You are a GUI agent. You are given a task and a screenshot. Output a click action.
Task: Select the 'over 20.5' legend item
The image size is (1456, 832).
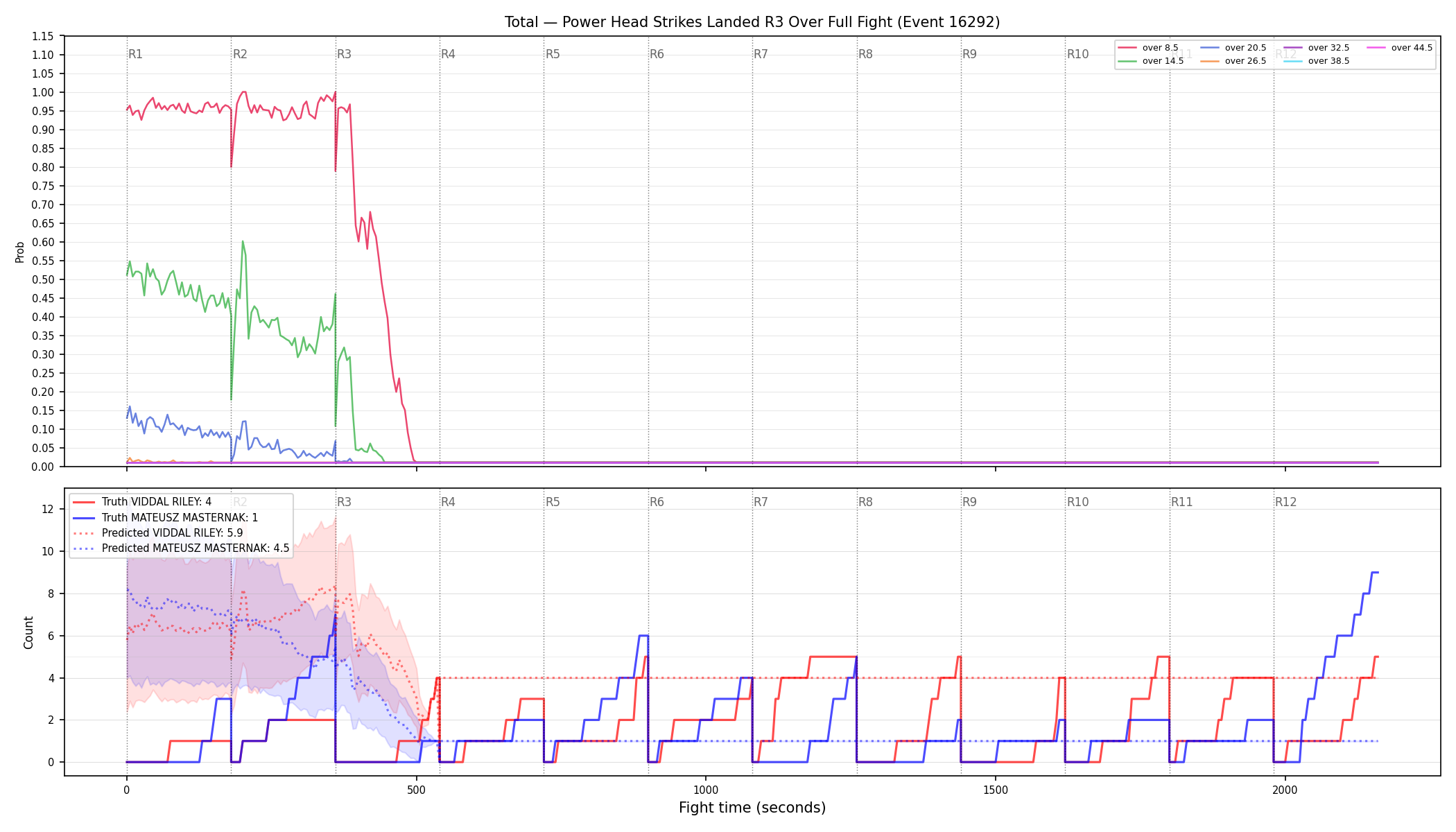[1233, 48]
